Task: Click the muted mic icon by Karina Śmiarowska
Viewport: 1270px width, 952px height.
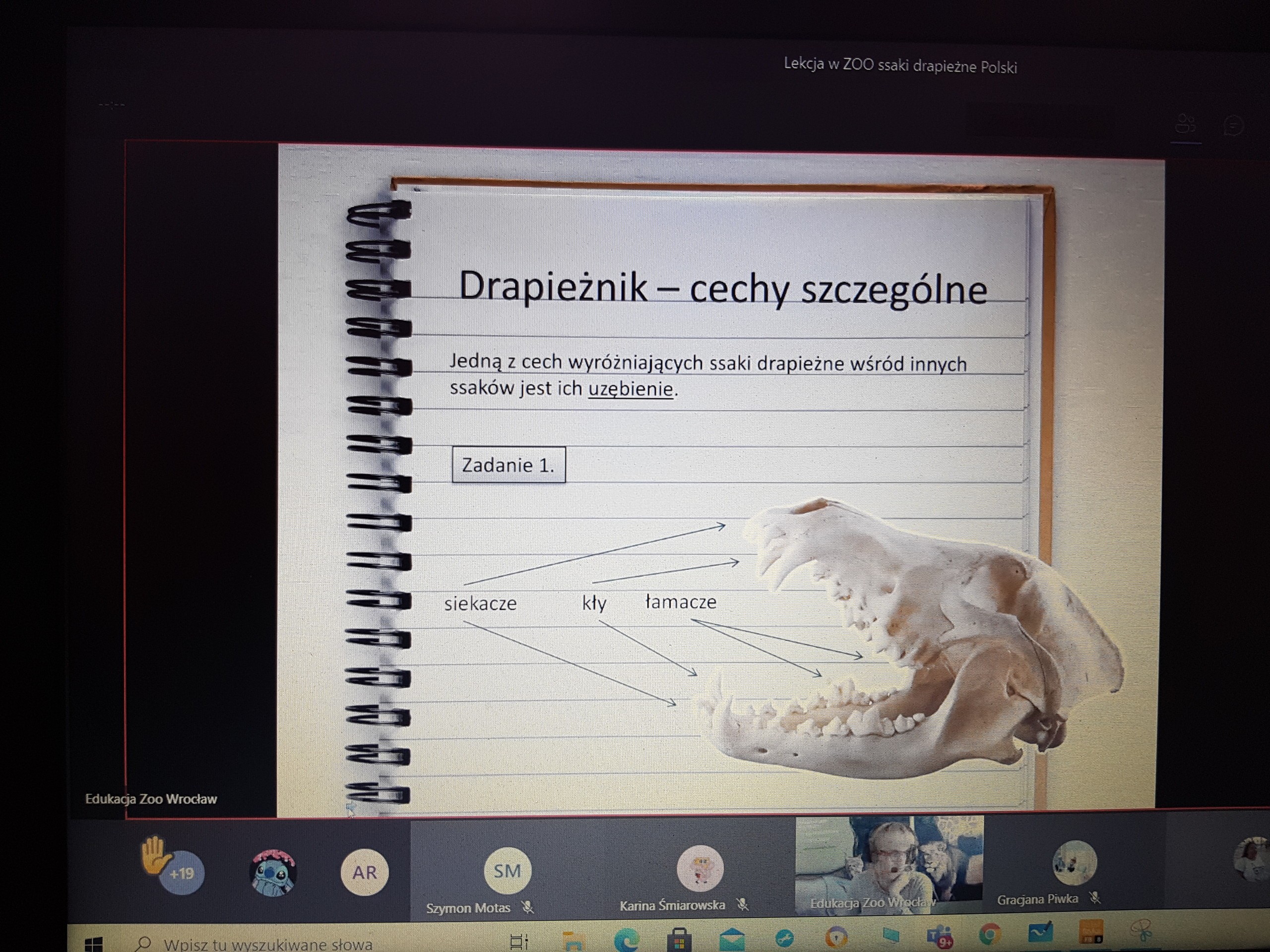Action: pyautogui.click(x=743, y=905)
